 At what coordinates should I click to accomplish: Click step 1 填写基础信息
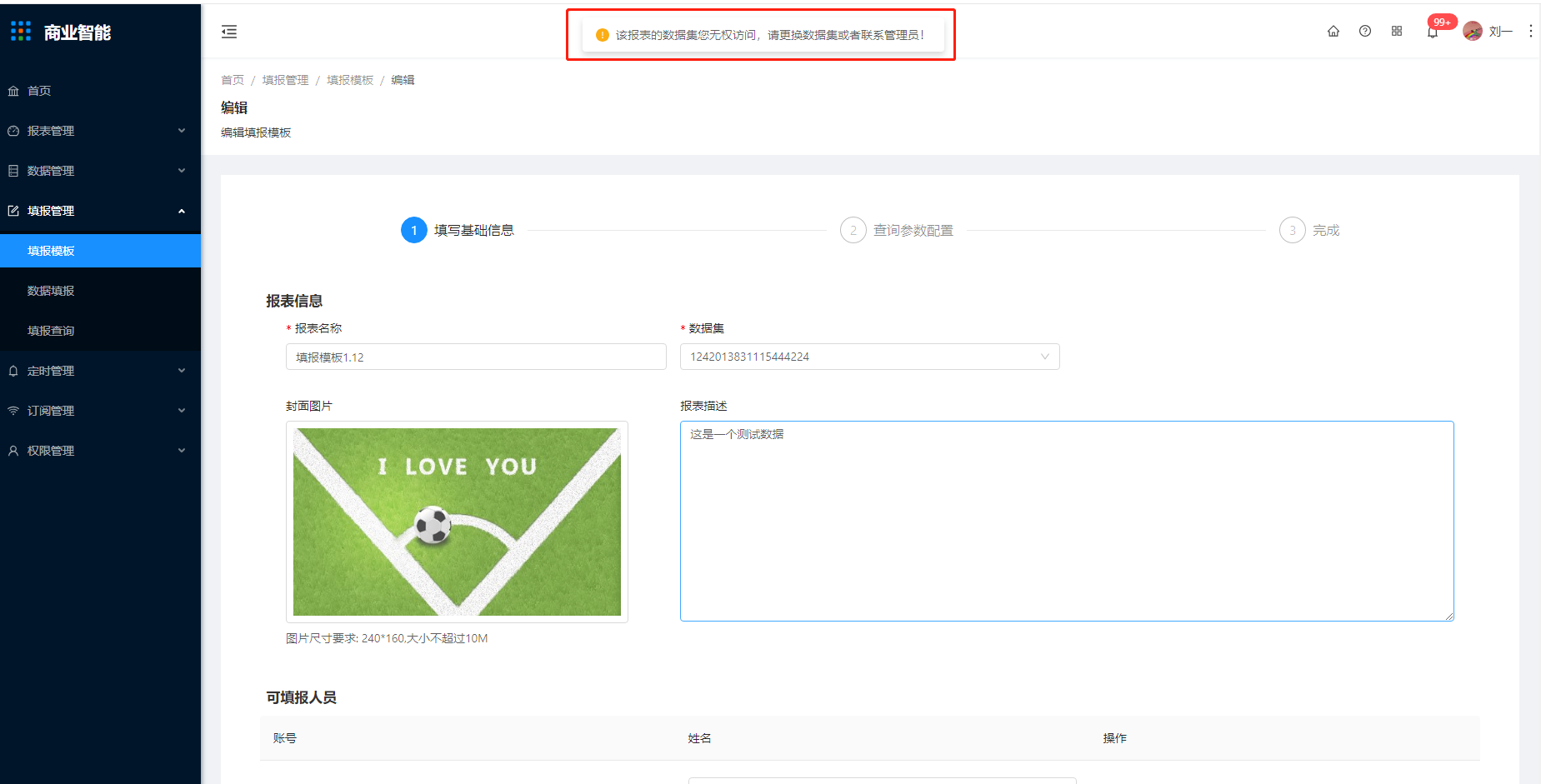pyautogui.click(x=458, y=230)
